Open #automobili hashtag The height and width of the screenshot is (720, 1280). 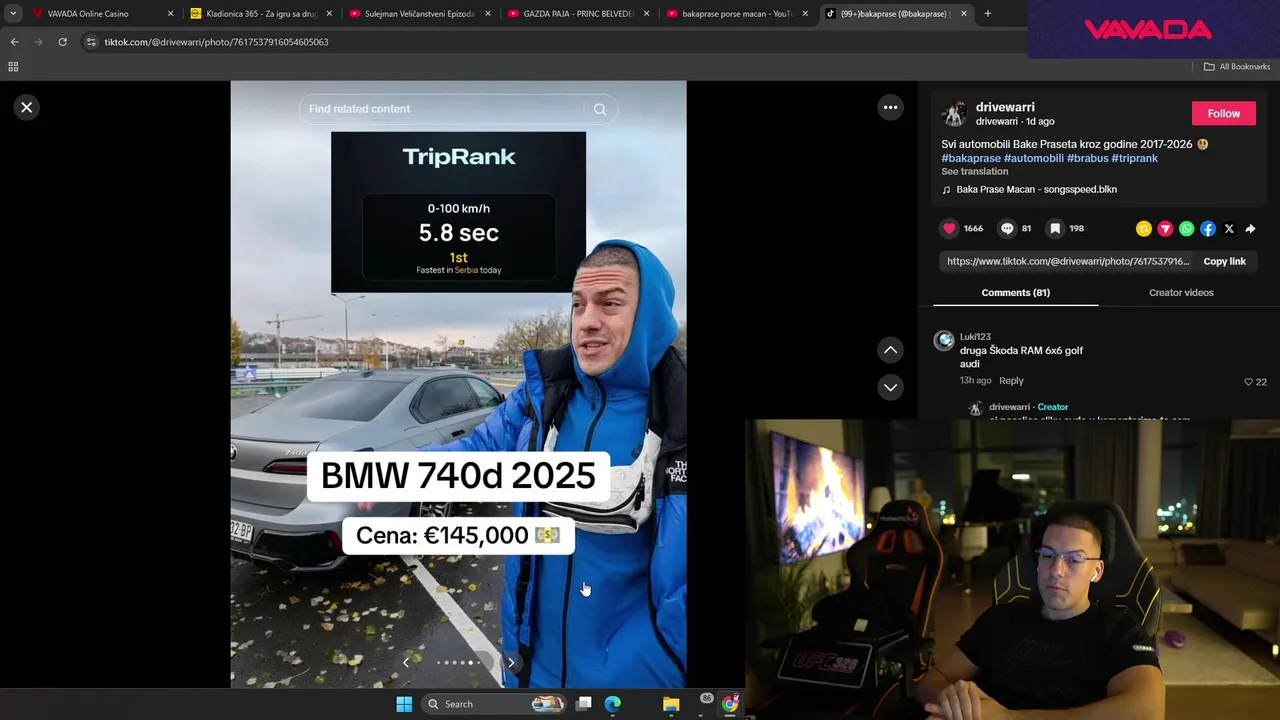[1034, 158]
